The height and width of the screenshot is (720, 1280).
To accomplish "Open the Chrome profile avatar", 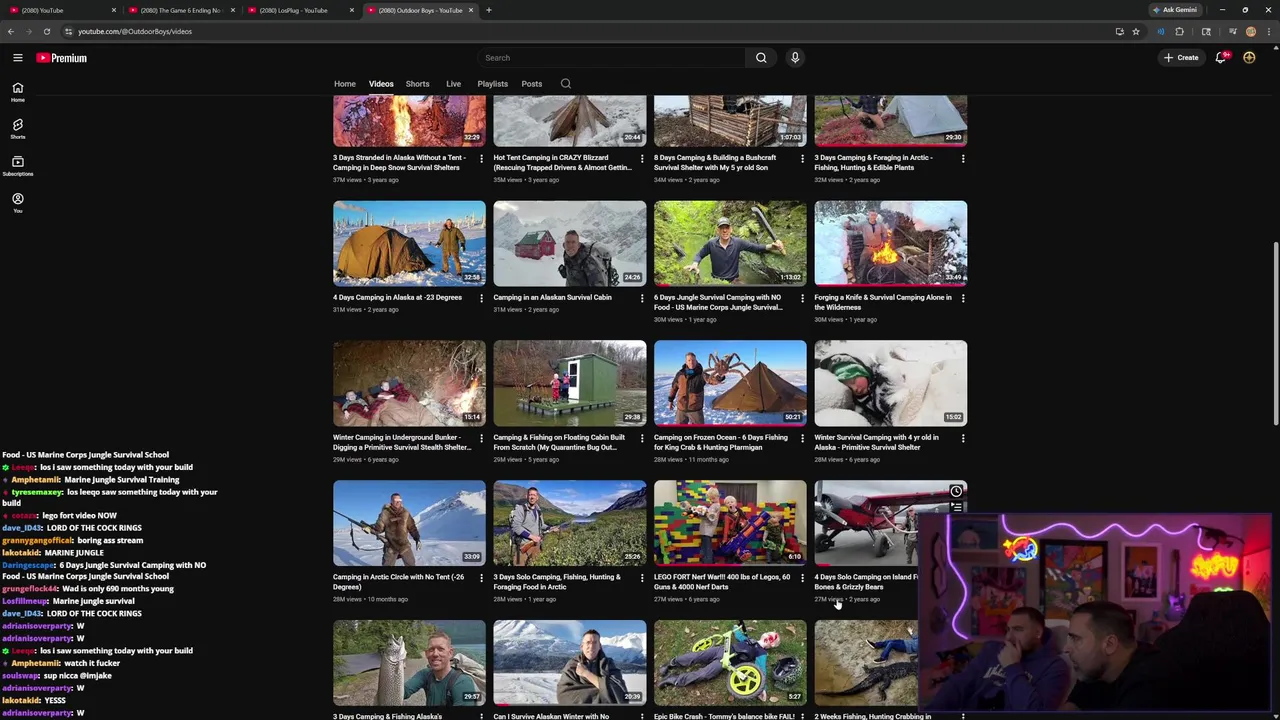I will pos(1251,31).
